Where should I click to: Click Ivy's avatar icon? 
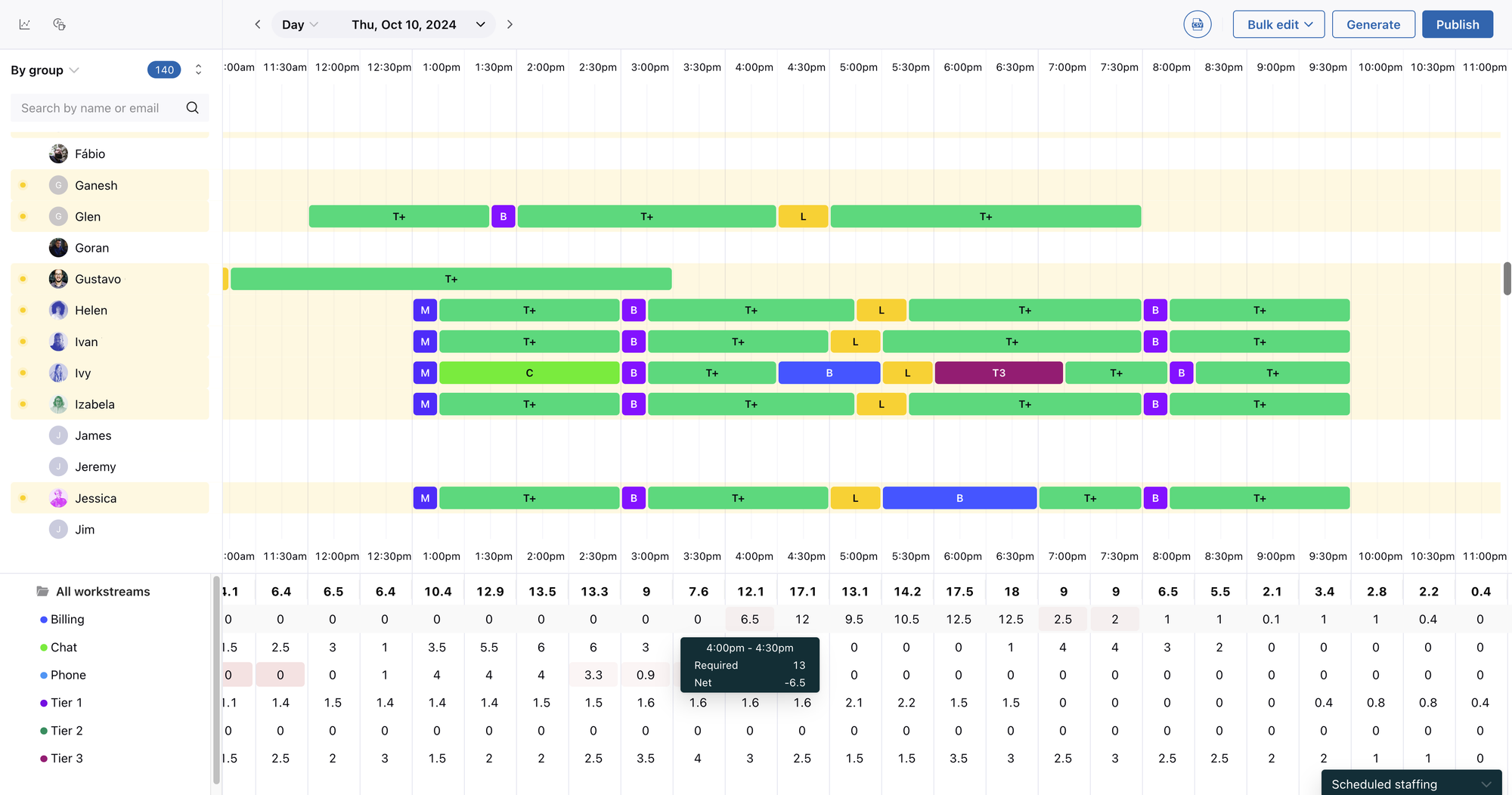tap(58, 373)
